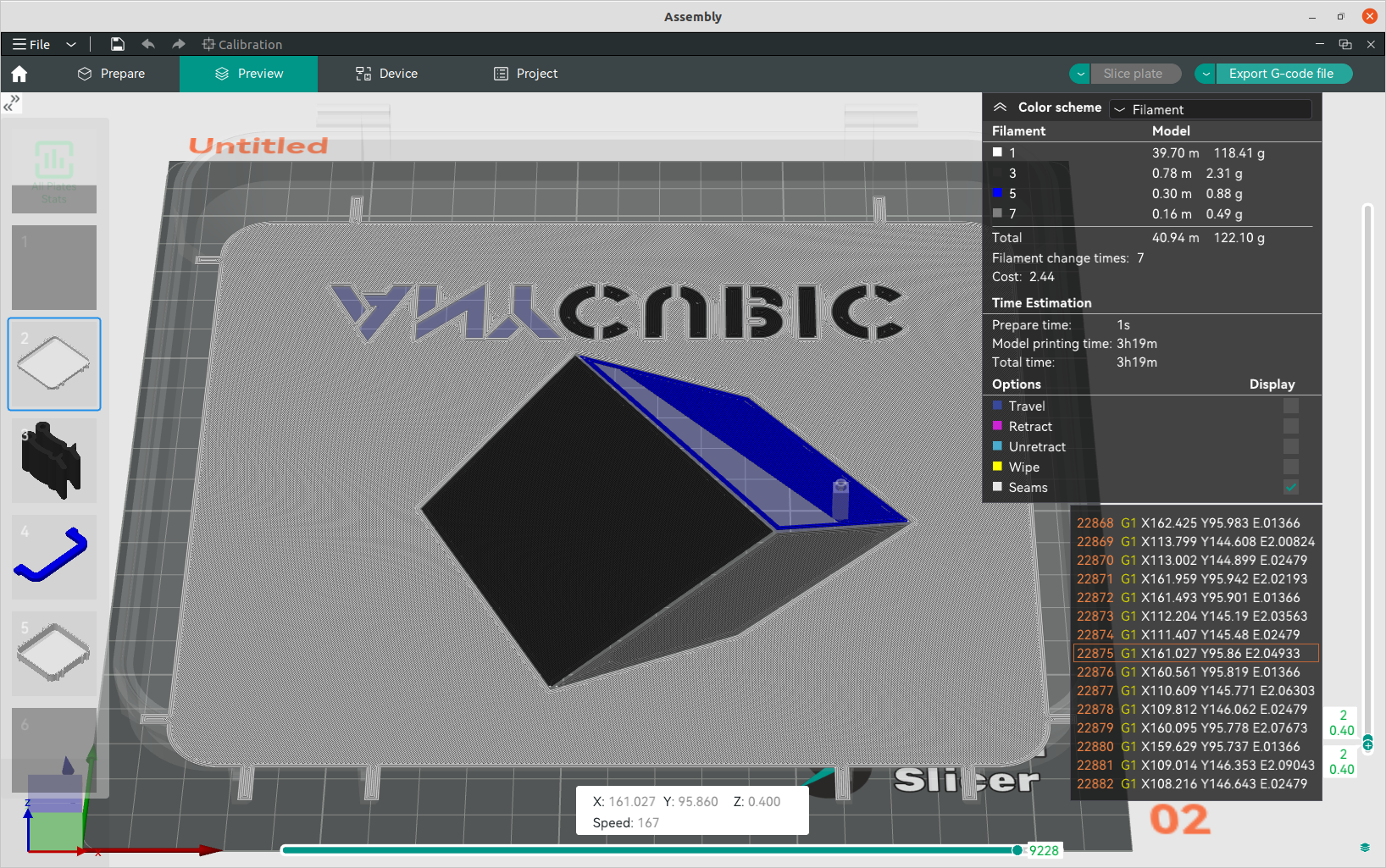1386x868 pixels.
Task: Select plate 6 thumbnail
Action: point(54,750)
